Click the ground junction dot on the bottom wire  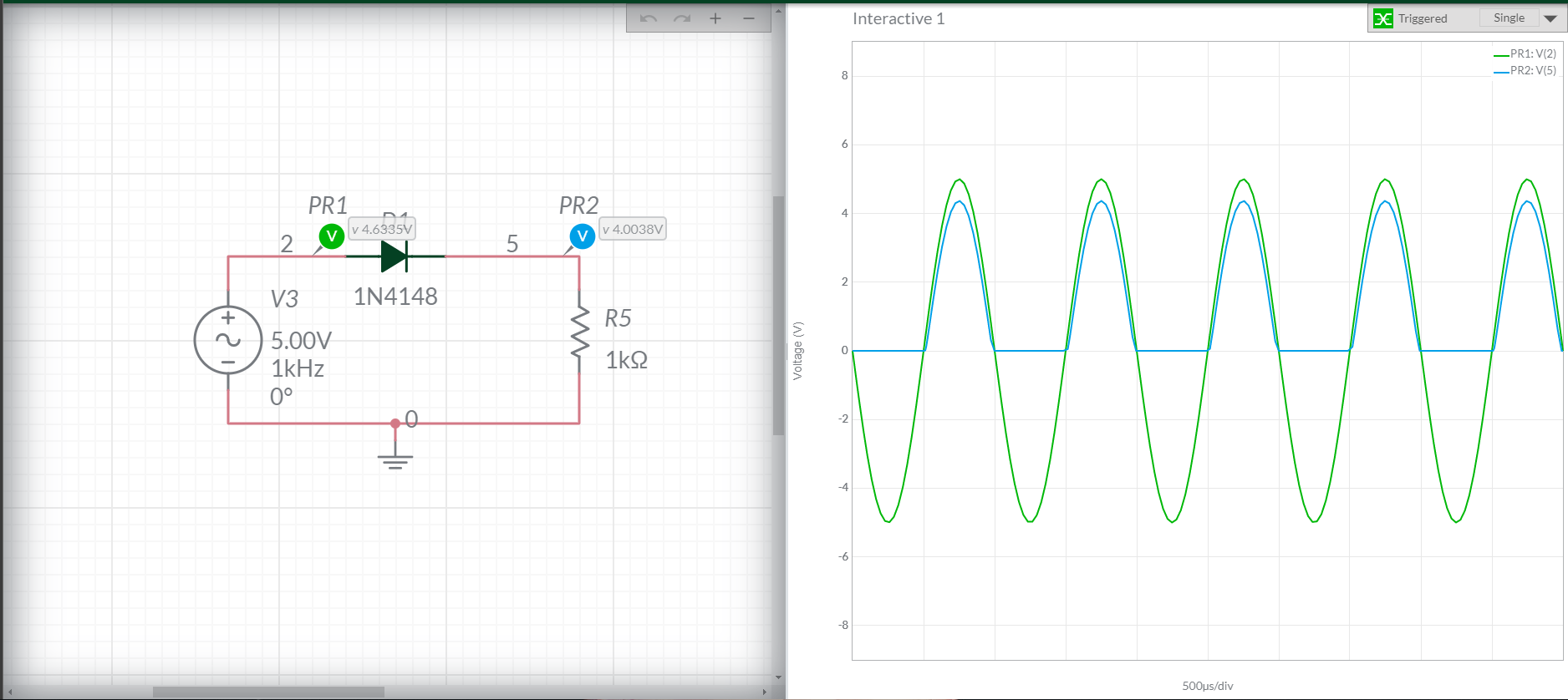(x=395, y=424)
